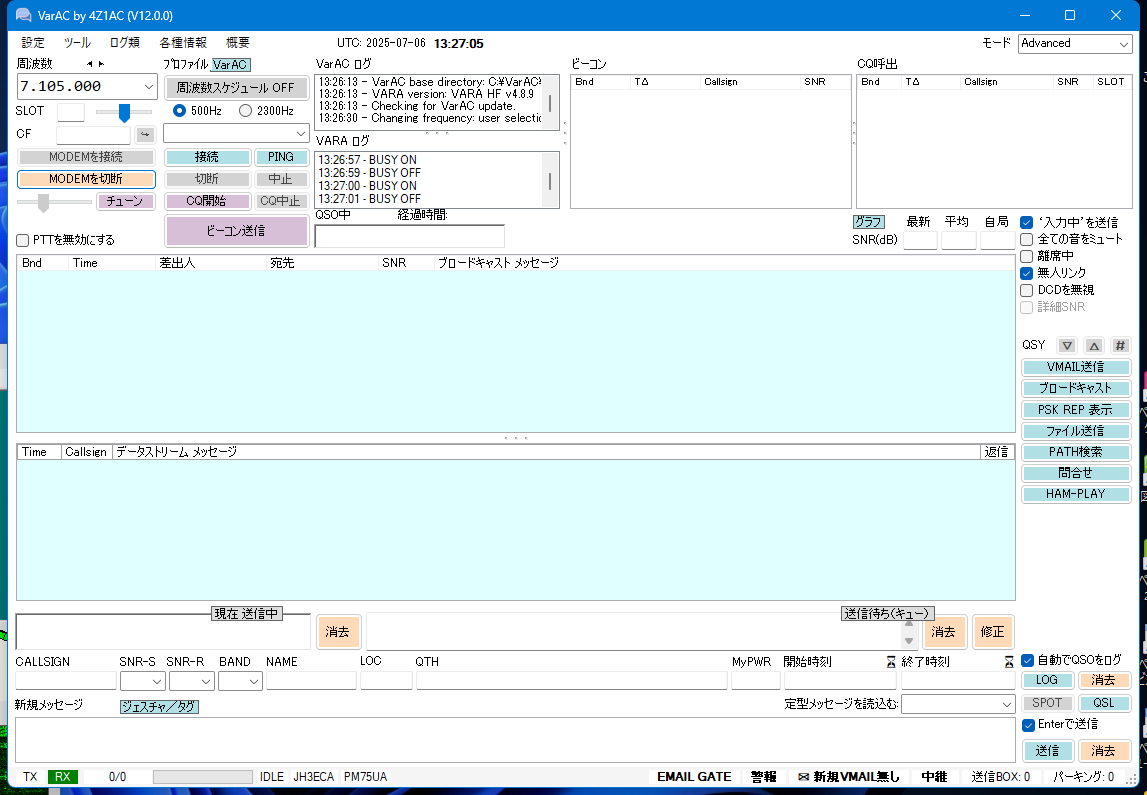Click the VarAC log scrollbar
This screenshot has width=1147, height=795.
[x=550, y=103]
